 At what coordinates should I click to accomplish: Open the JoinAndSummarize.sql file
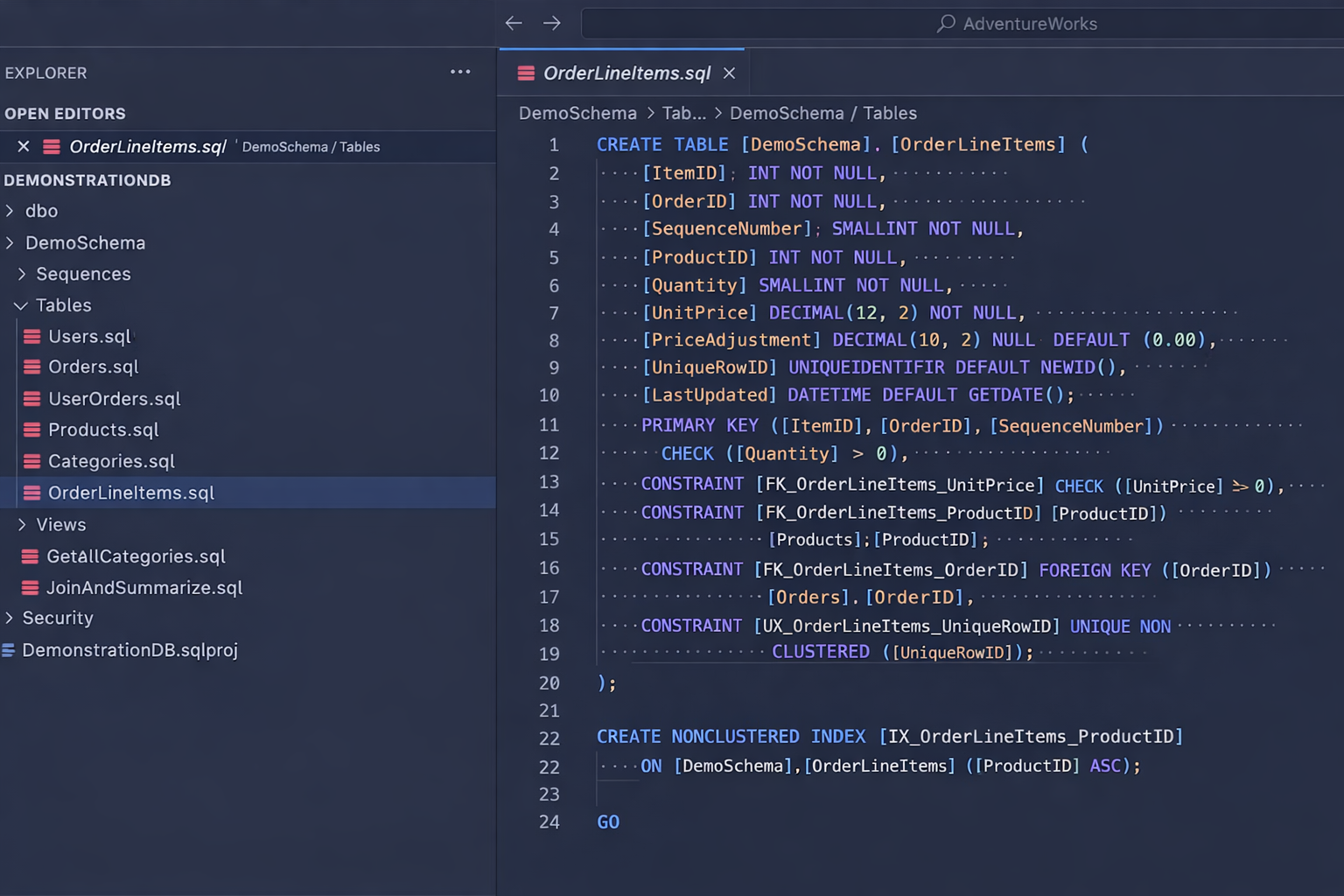point(143,588)
